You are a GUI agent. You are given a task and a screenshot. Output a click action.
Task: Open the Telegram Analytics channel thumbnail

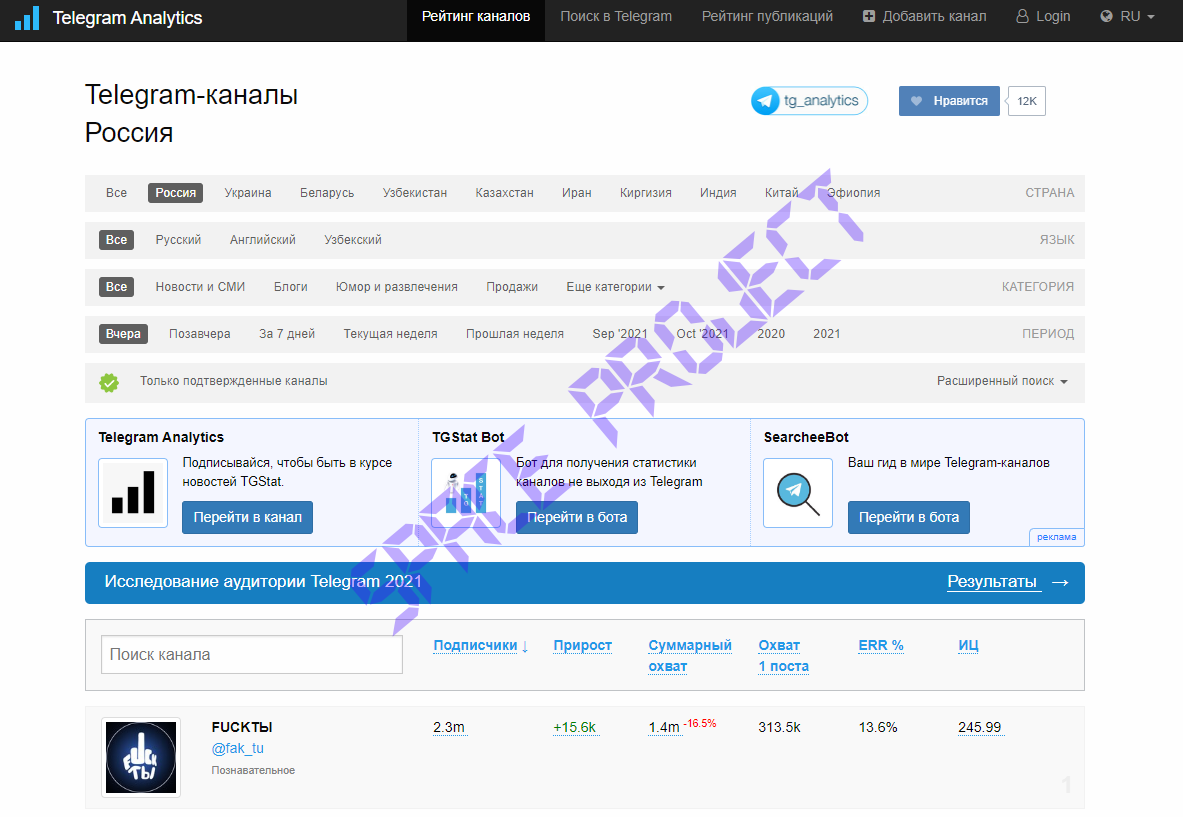pos(133,493)
